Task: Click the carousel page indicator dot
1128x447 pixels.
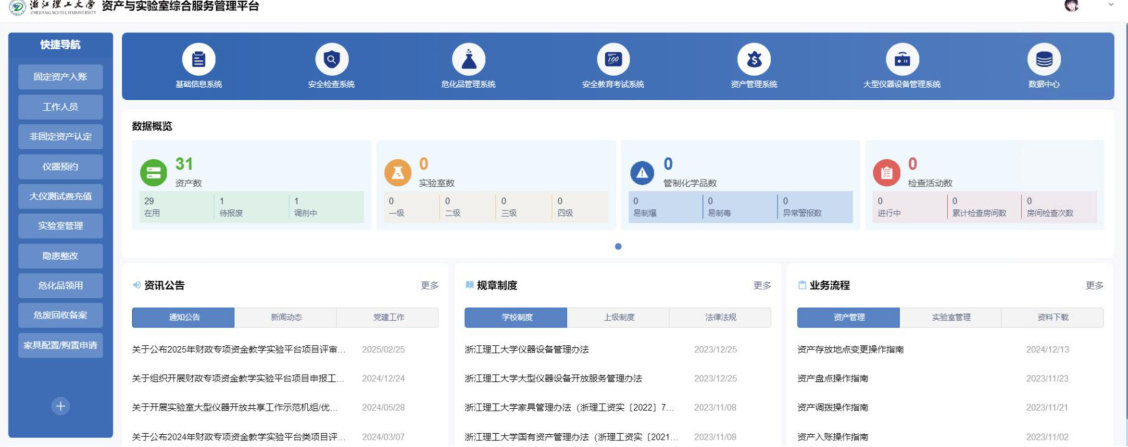Action: coord(618,246)
